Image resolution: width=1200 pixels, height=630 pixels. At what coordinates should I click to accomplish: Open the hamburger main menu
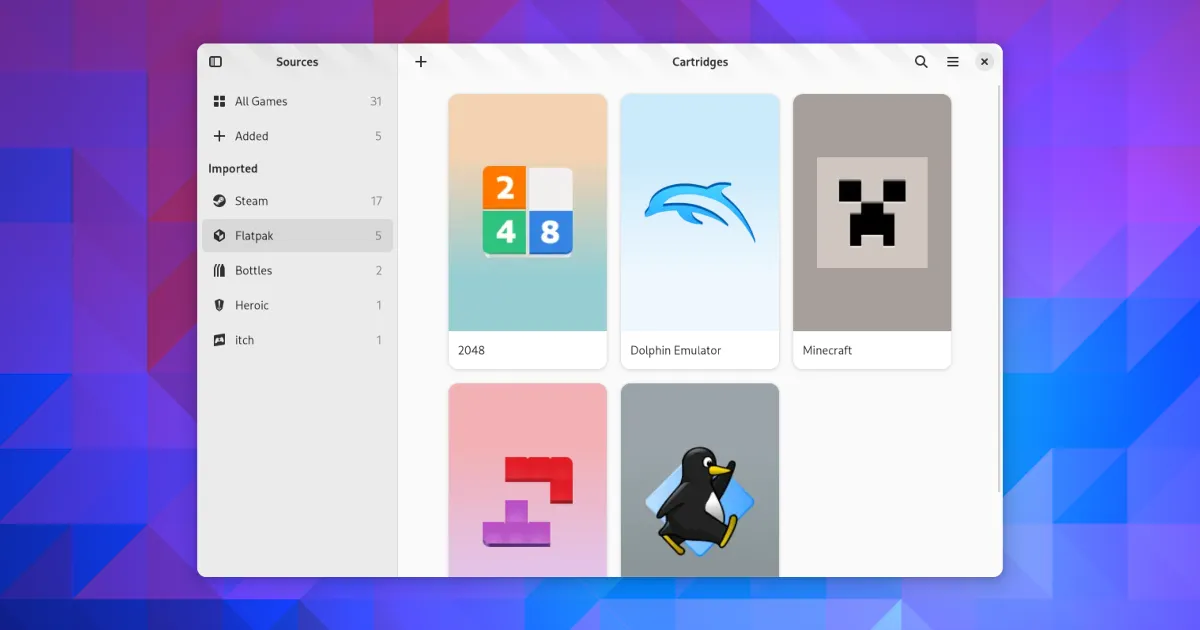[953, 62]
